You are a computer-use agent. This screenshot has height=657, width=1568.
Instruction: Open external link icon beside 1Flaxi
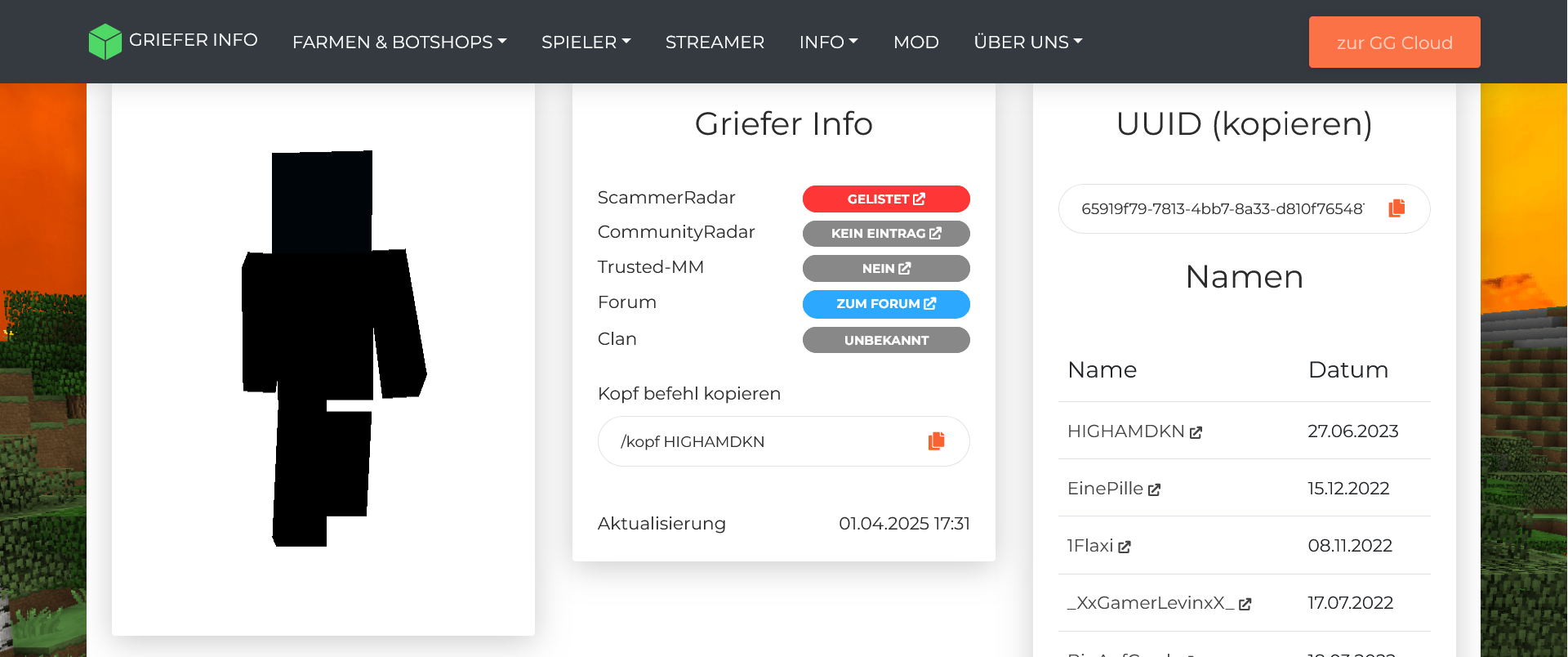coord(1124,547)
